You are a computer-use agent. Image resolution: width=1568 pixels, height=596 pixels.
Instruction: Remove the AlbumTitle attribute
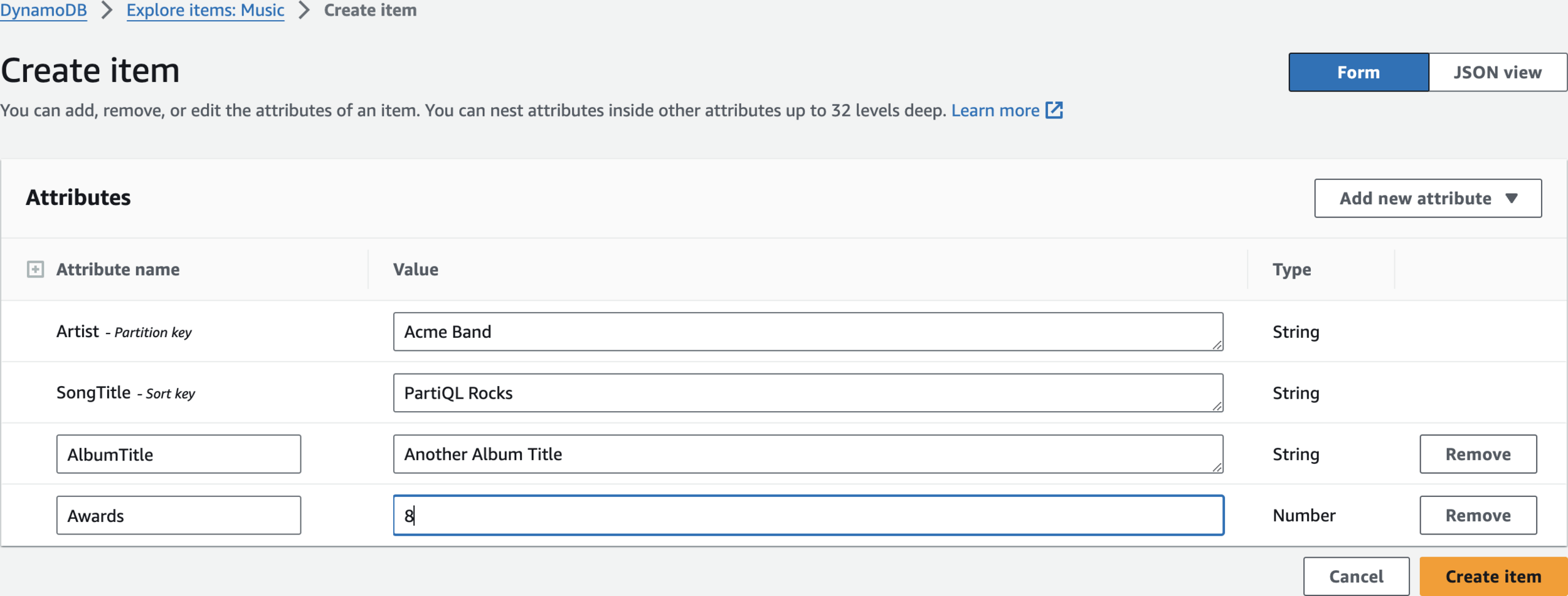coord(1478,454)
